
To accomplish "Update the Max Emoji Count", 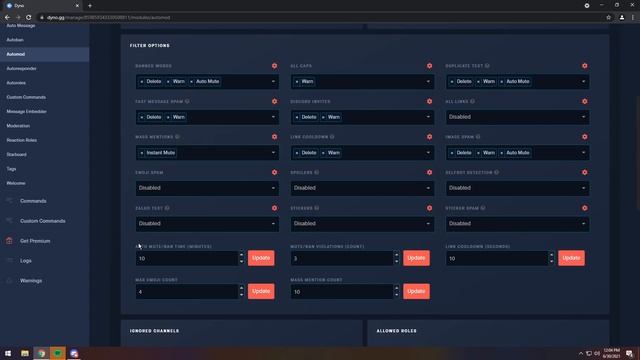I will coord(261,291).
